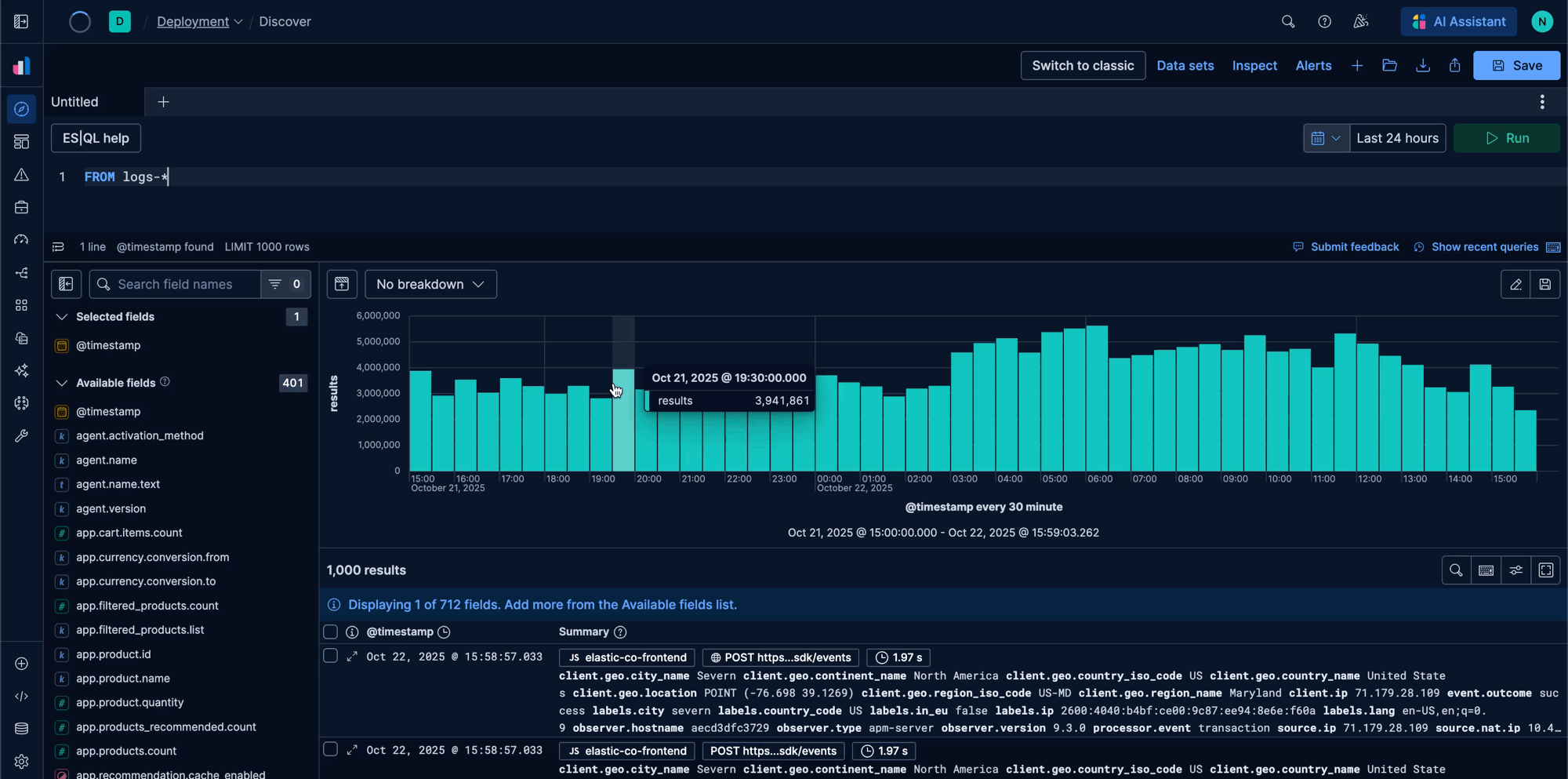The height and width of the screenshot is (779, 1568).
Task: Click the download icon in toolbar
Action: pyautogui.click(x=1422, y=66)
